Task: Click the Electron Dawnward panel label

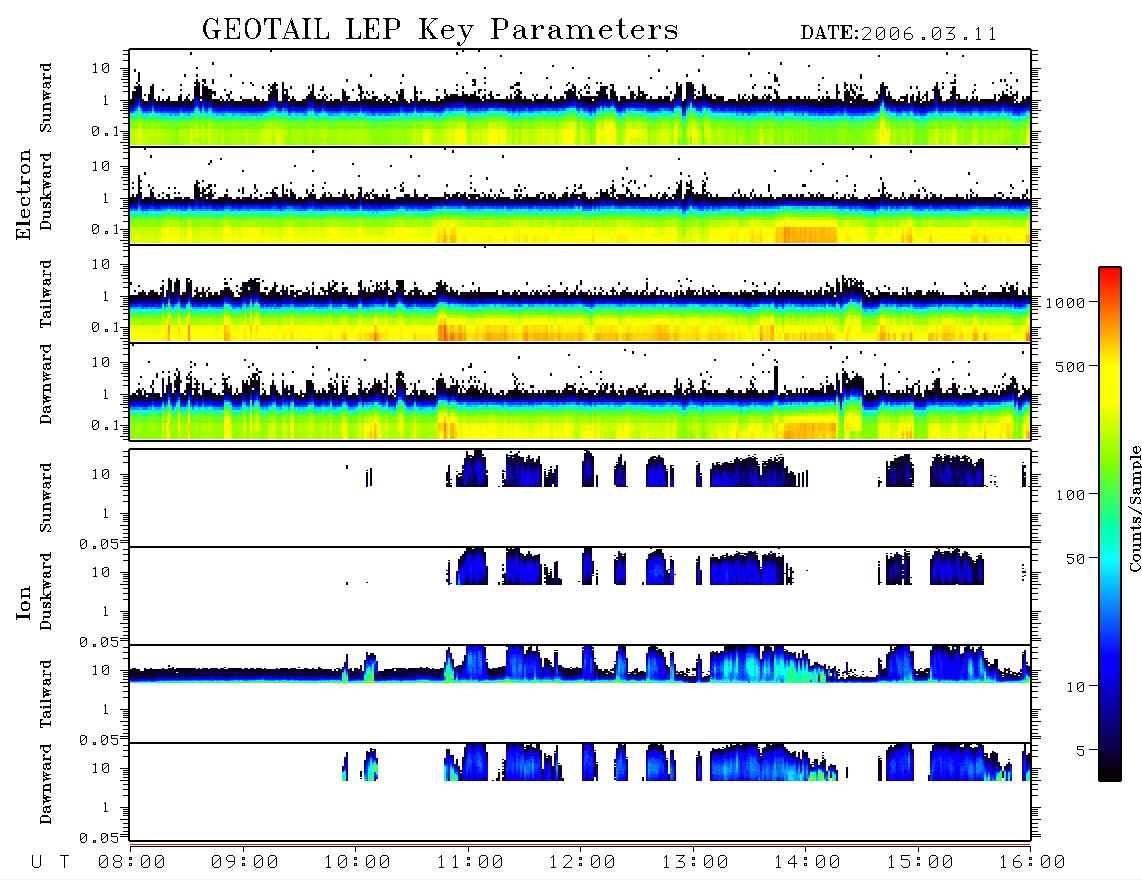Action: (x=46, y=385)
